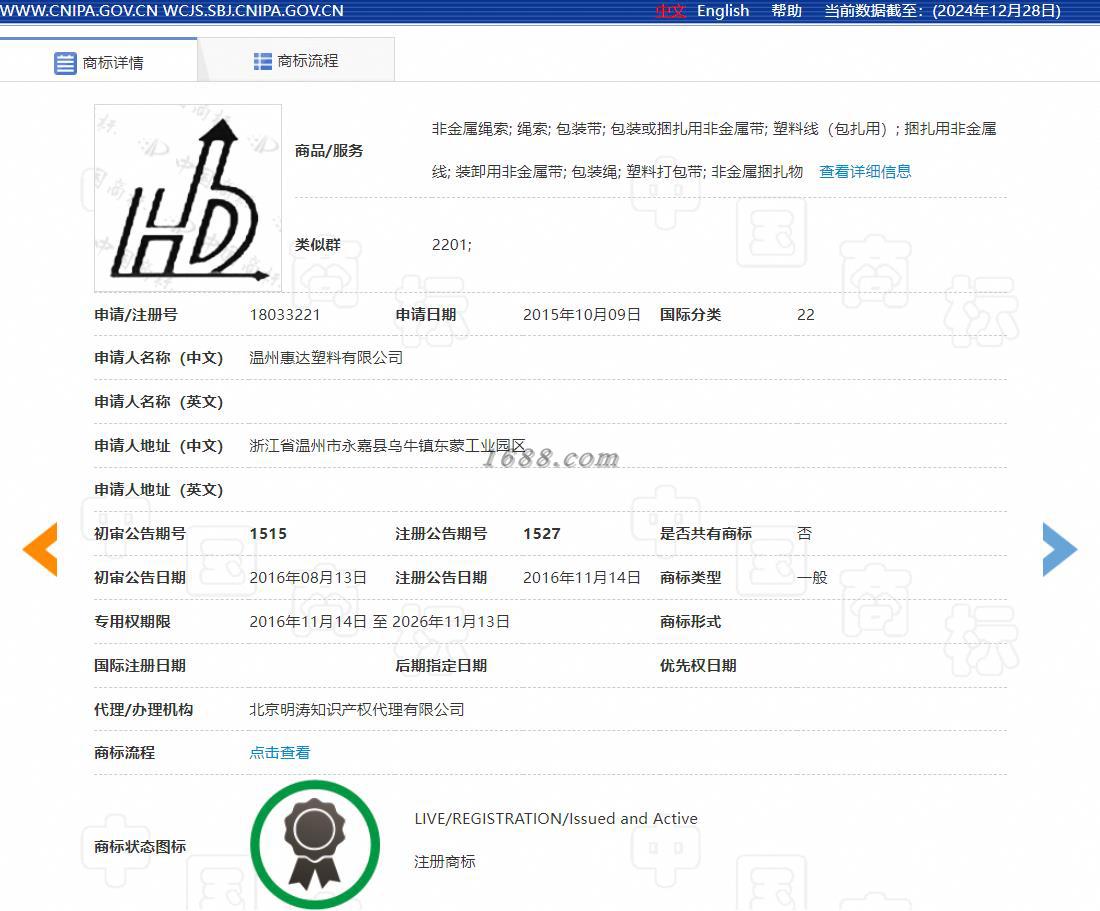The width and height of the screenshot is (1100, 911).
Task: Select international class value 22
Action: pyautogui.click(x=805, y=315)
